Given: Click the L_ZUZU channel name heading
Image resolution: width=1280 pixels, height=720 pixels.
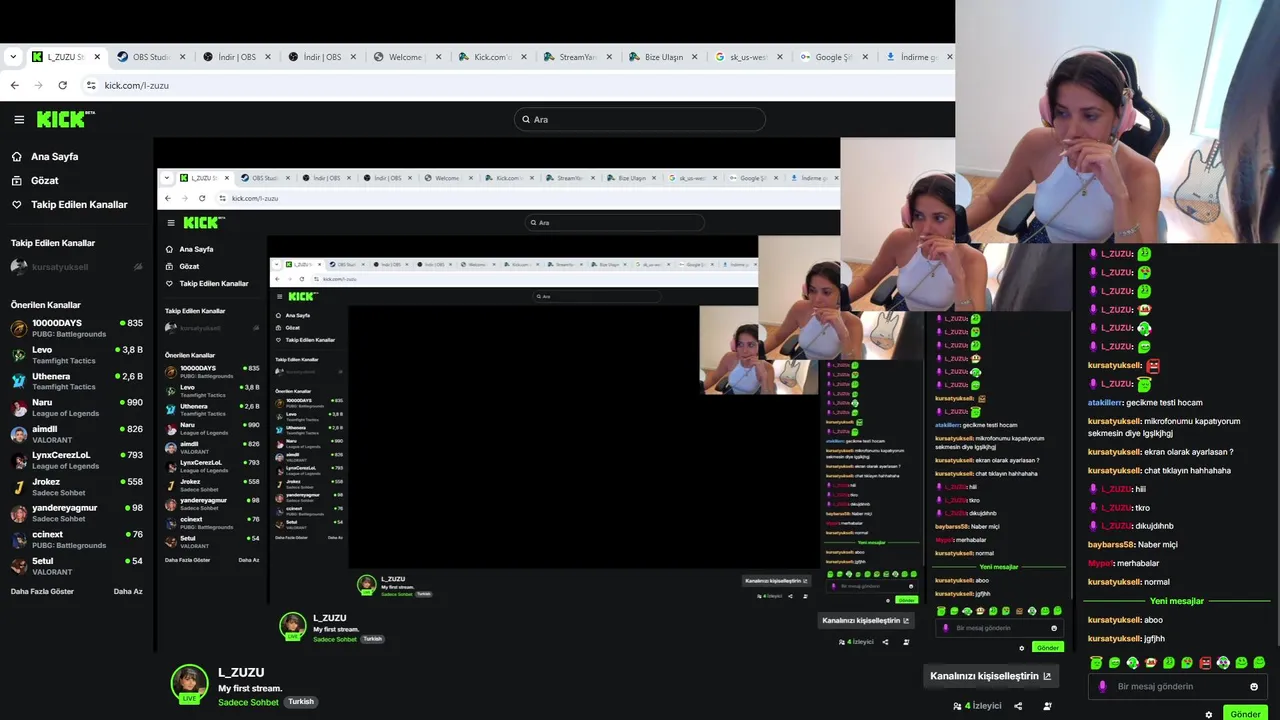Looking at the screenshot, I should (x=241, y=673).
